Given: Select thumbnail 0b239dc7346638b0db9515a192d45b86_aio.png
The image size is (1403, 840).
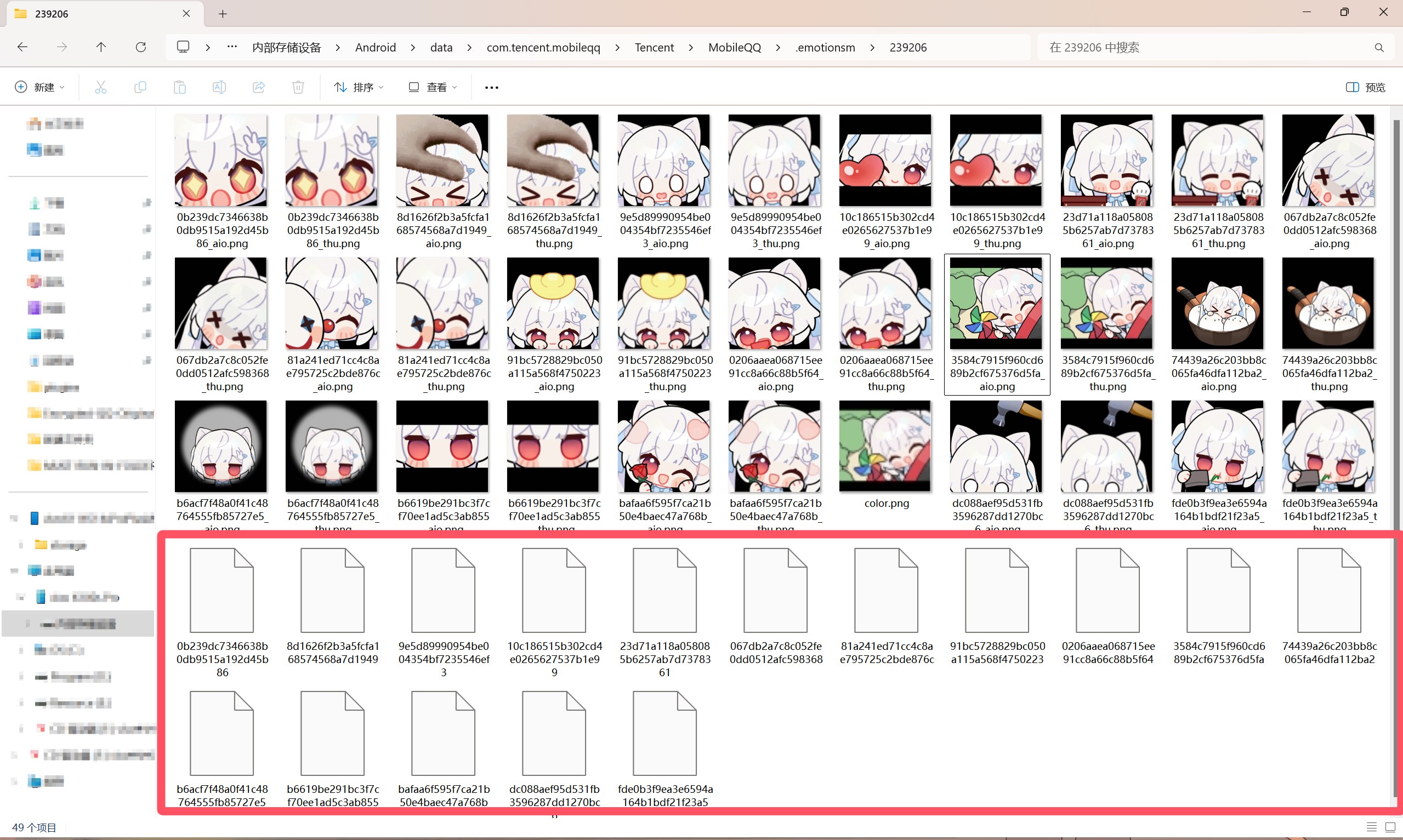Looking at the screenshot, I should click(222, 181).
